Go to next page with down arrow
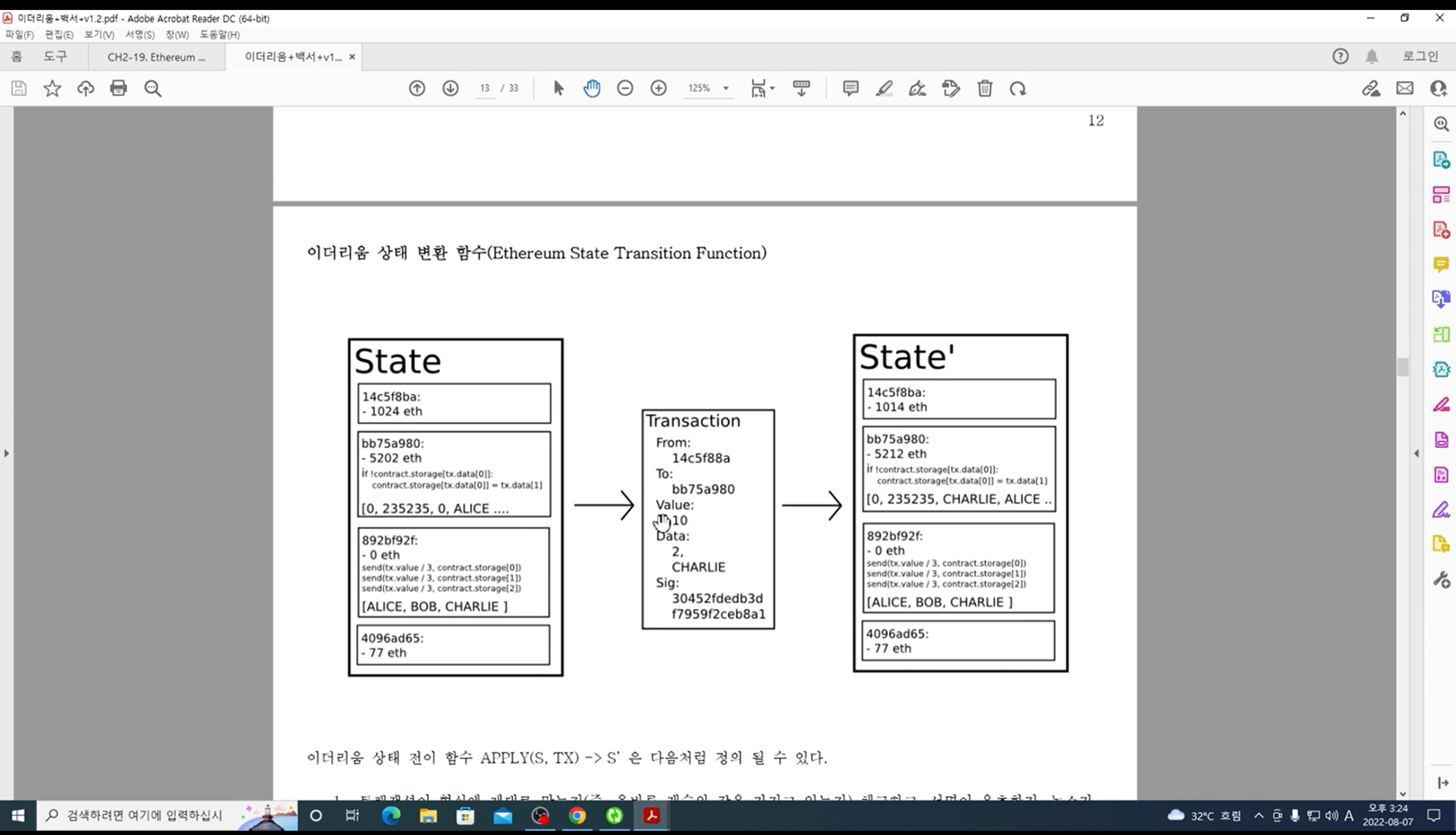This screenshot has height=835, width=1456. coord(451,88)
